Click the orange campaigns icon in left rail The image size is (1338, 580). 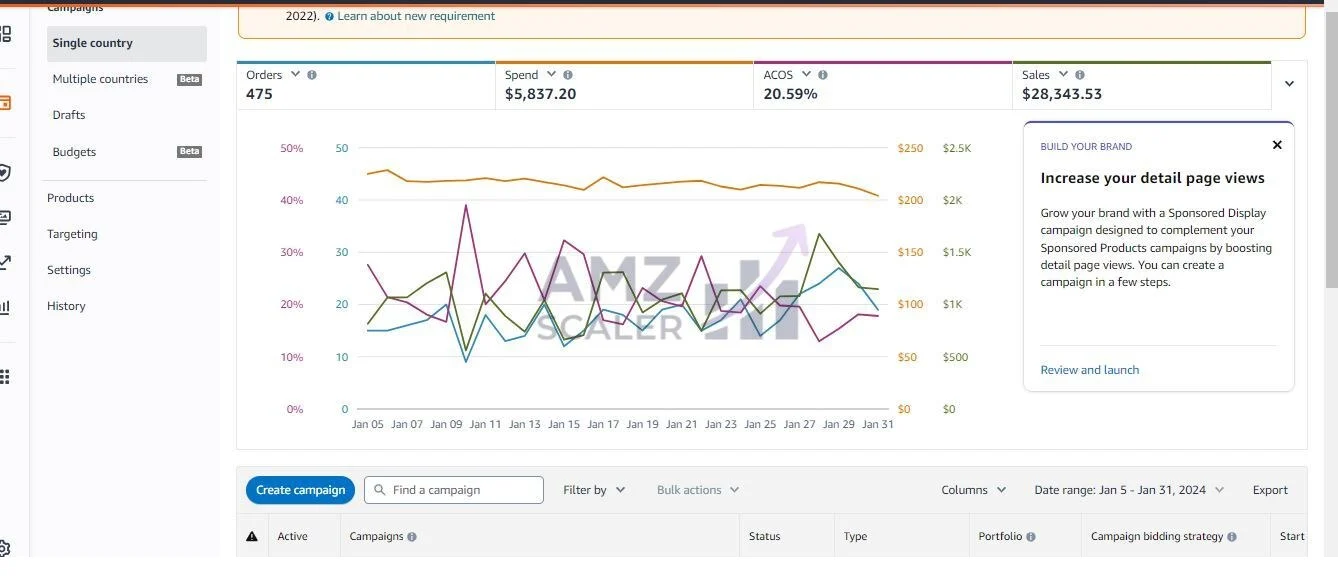click(5, 102)
